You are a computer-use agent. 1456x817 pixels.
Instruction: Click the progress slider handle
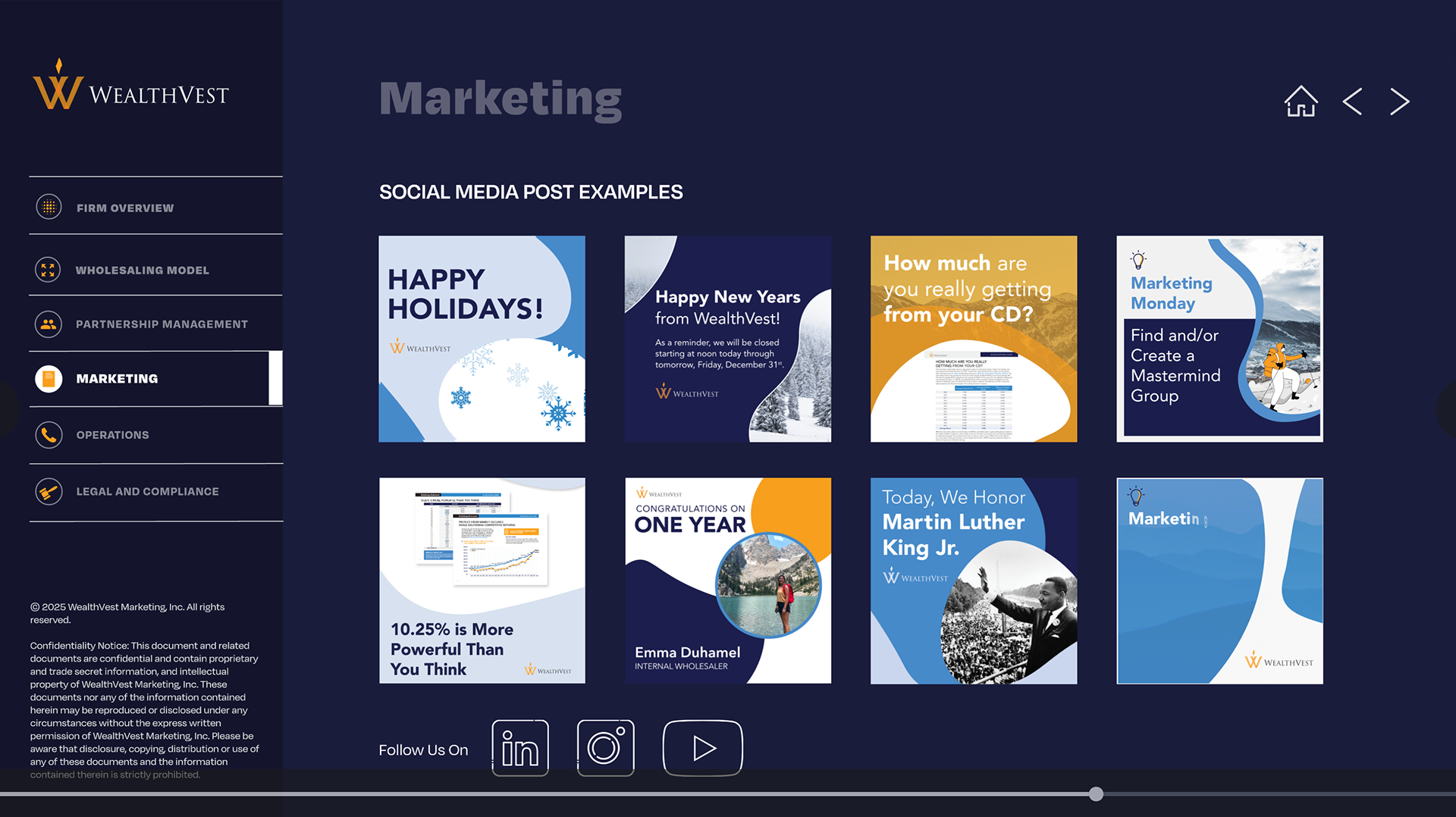point(1096,794)
